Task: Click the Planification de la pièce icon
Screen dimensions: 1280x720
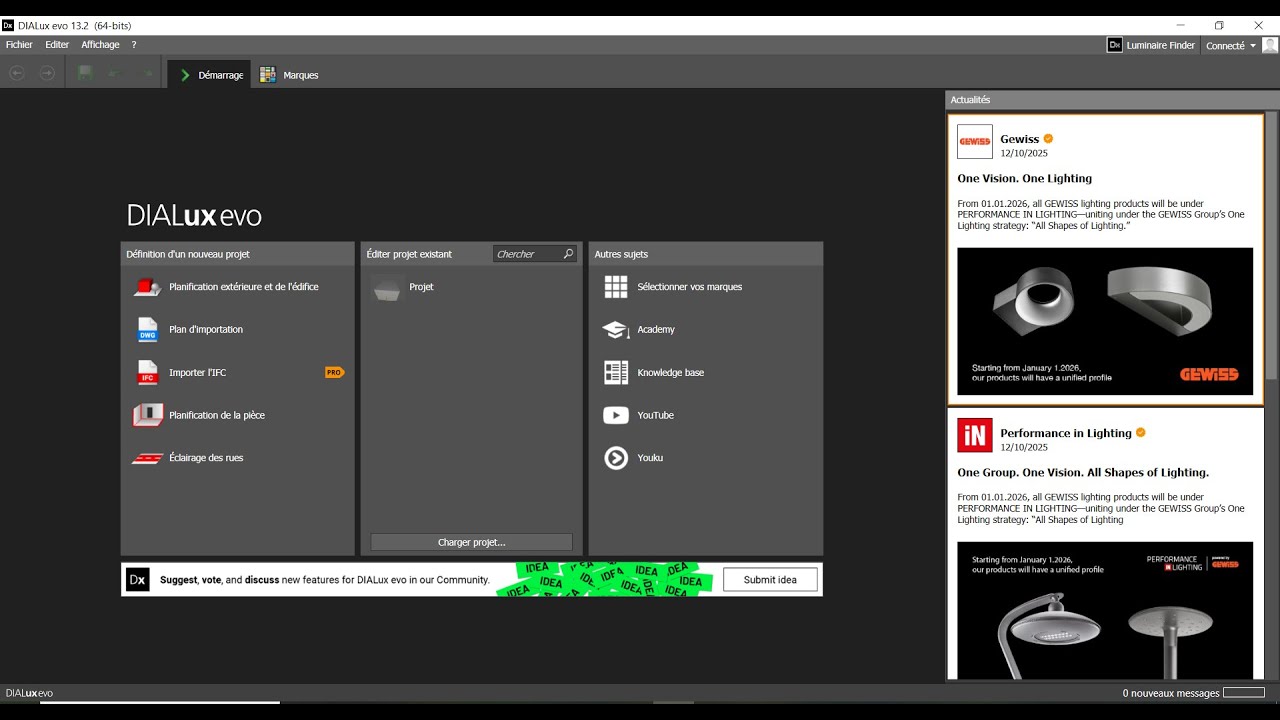Action: (147, 415)
